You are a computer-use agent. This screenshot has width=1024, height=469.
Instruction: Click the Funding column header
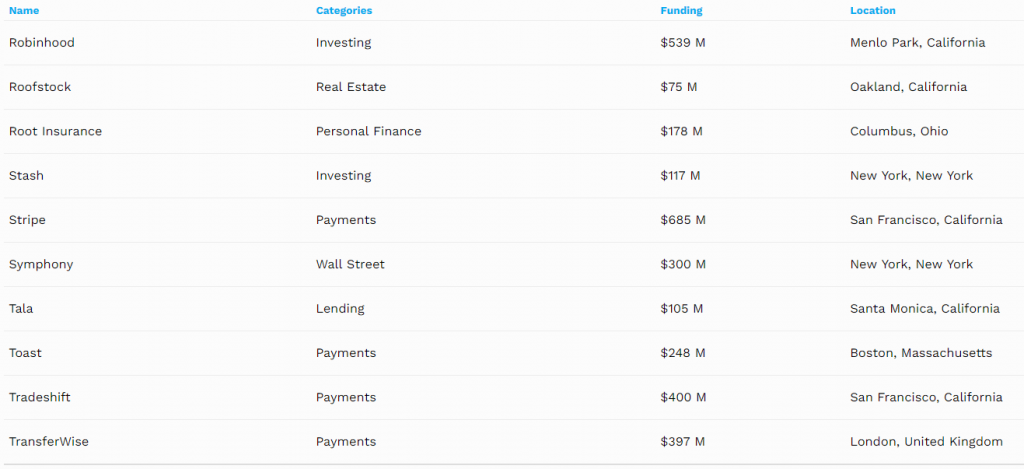(681, 11)
